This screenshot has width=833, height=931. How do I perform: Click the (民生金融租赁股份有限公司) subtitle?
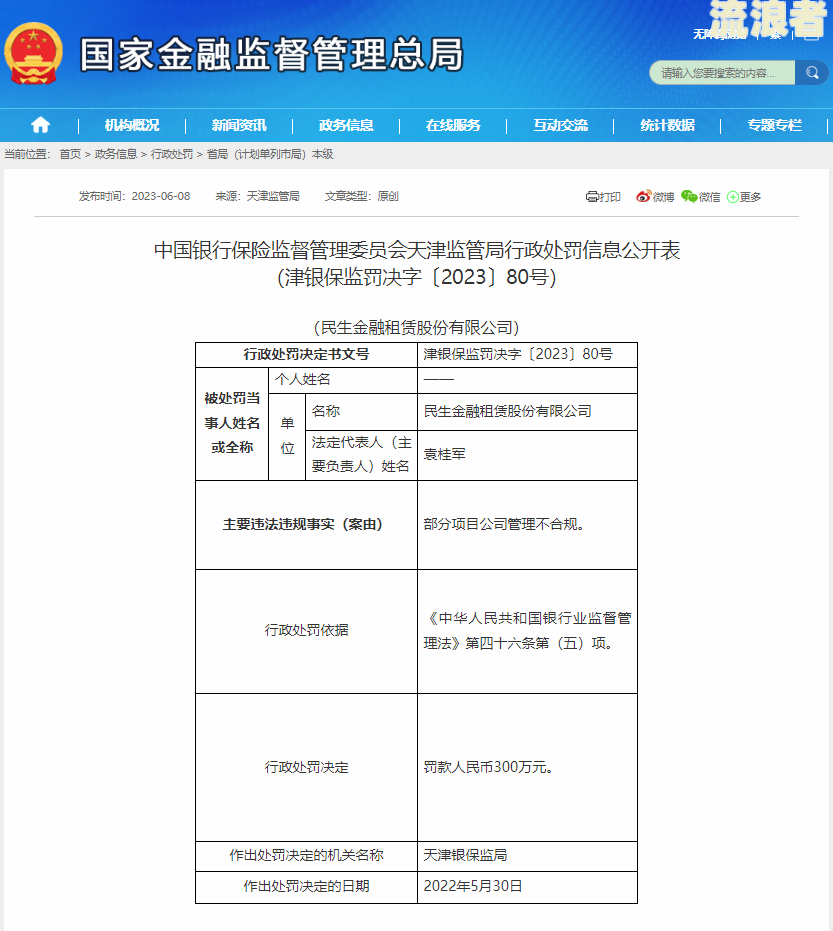[417, 327]
